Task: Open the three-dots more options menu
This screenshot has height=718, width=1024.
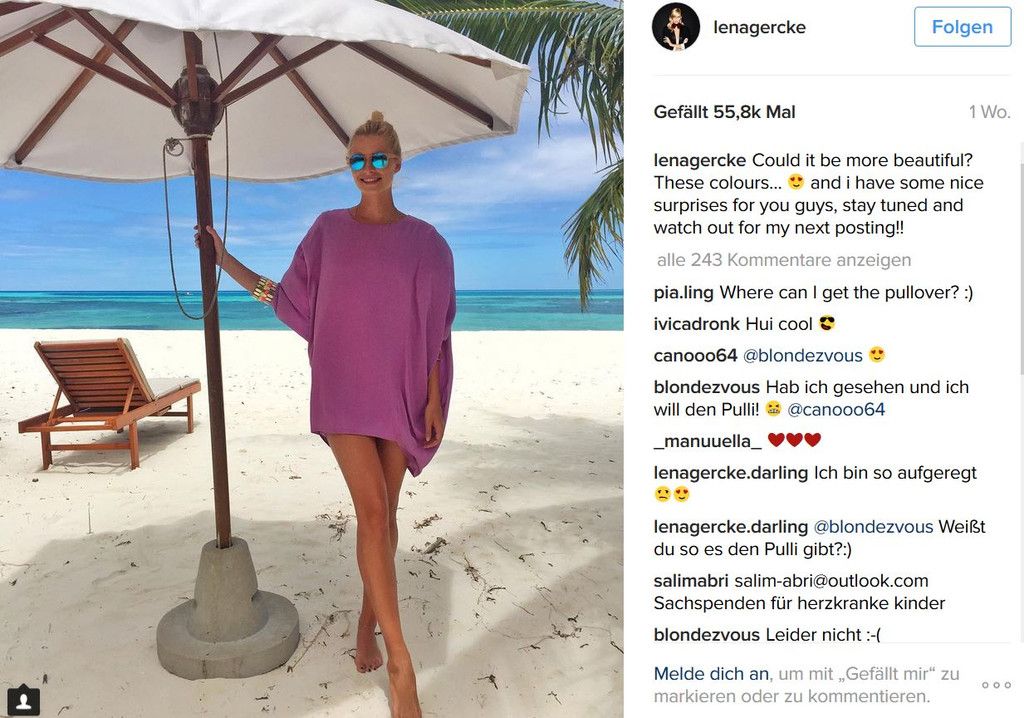Action: [996, 685]
